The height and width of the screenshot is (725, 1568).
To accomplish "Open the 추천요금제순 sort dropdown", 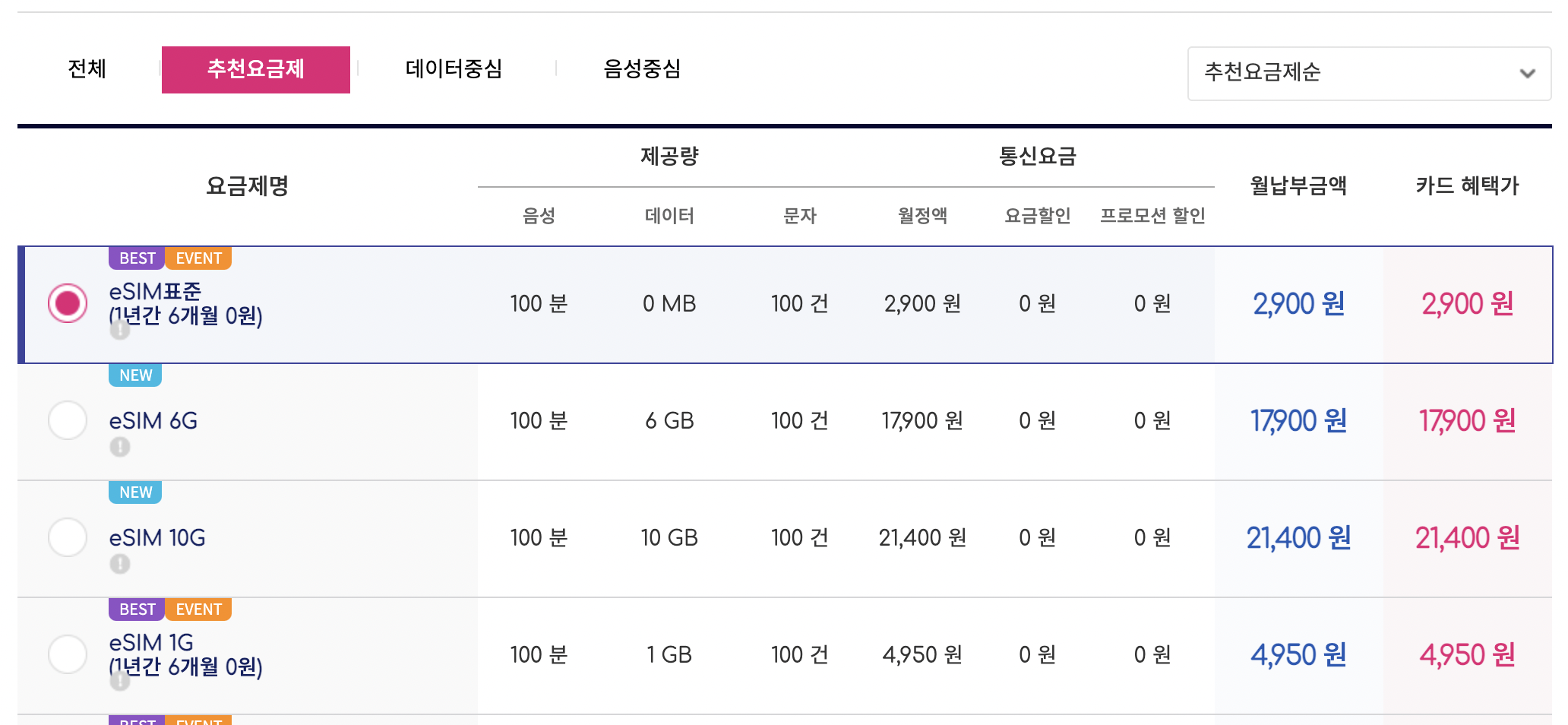I will (1369, 74).
